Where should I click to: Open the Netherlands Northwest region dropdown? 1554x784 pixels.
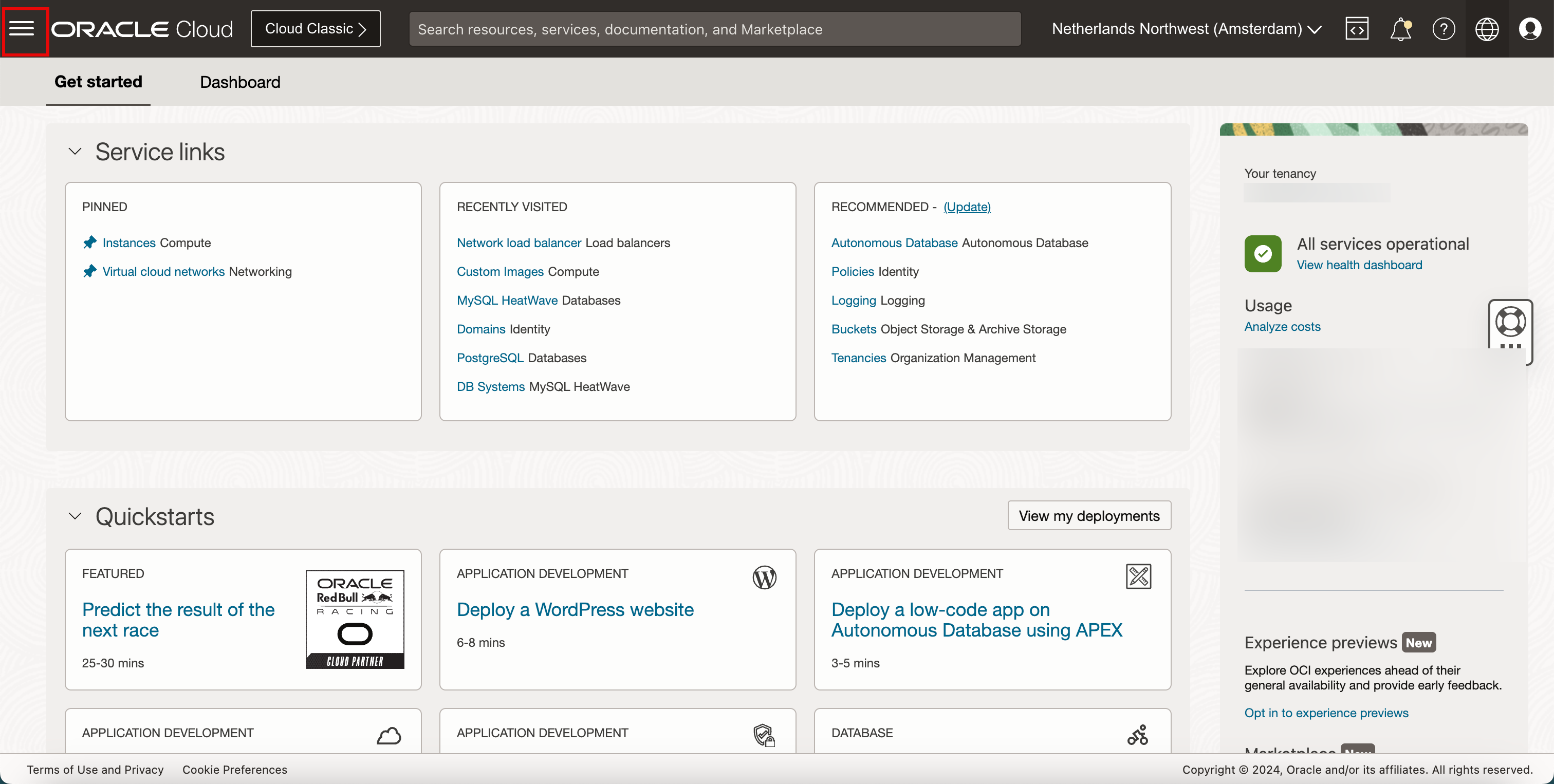coord(1186,29)
